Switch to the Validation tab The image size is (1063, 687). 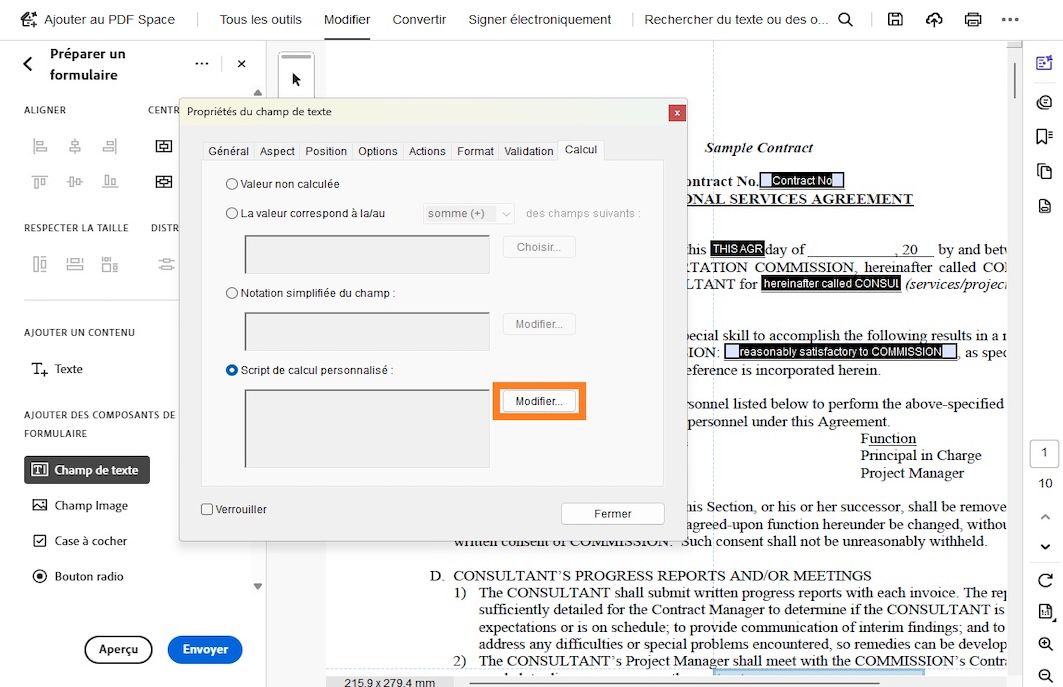point(528,151)
